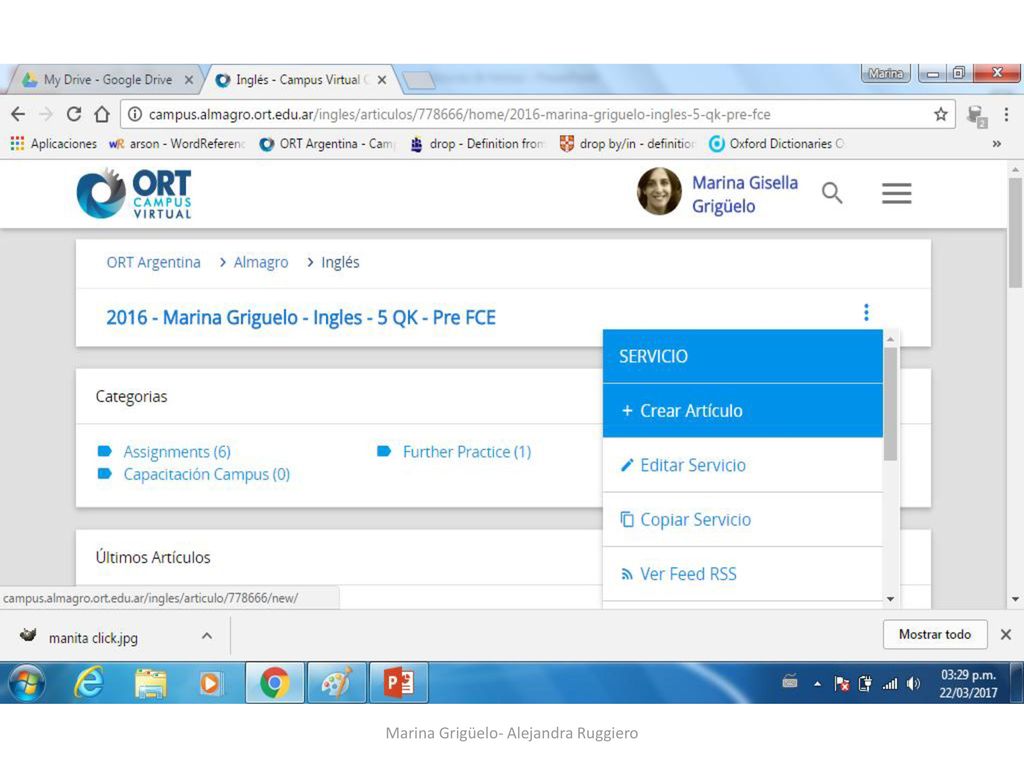1024x768 pixels.
Task: Launch Internet Explorer from the taskbar
Action: coord(89,682)
